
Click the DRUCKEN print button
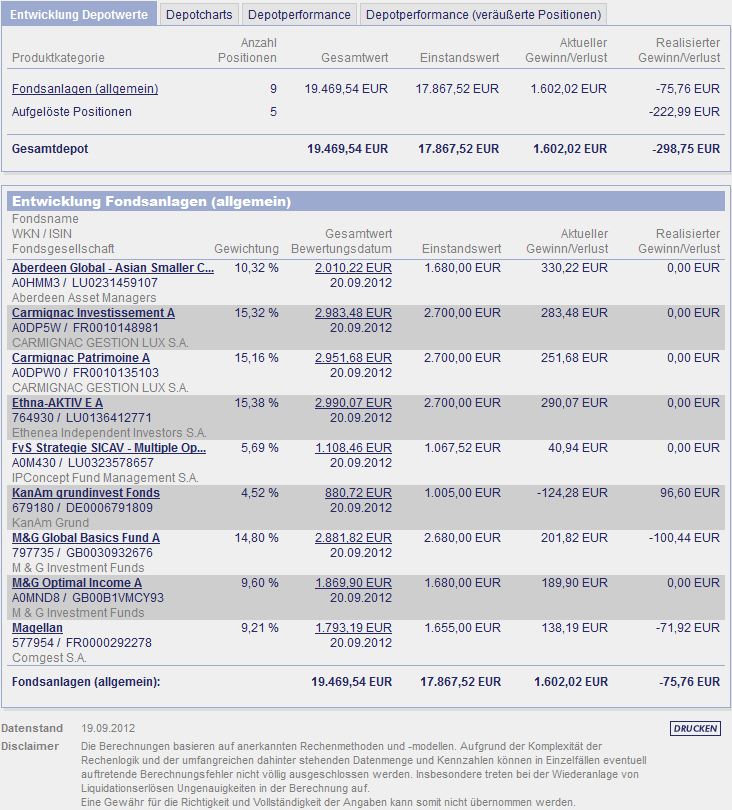[x=695, y=728]
